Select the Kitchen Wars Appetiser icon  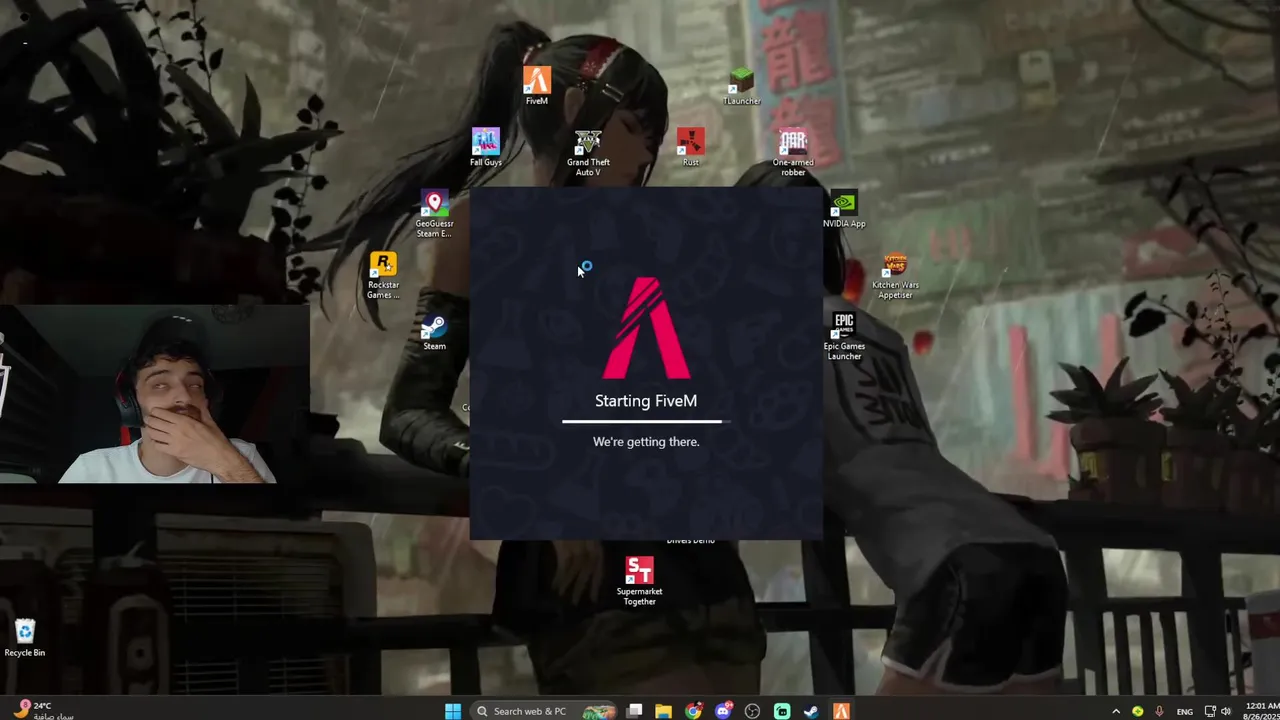click(x=895, y=275)
